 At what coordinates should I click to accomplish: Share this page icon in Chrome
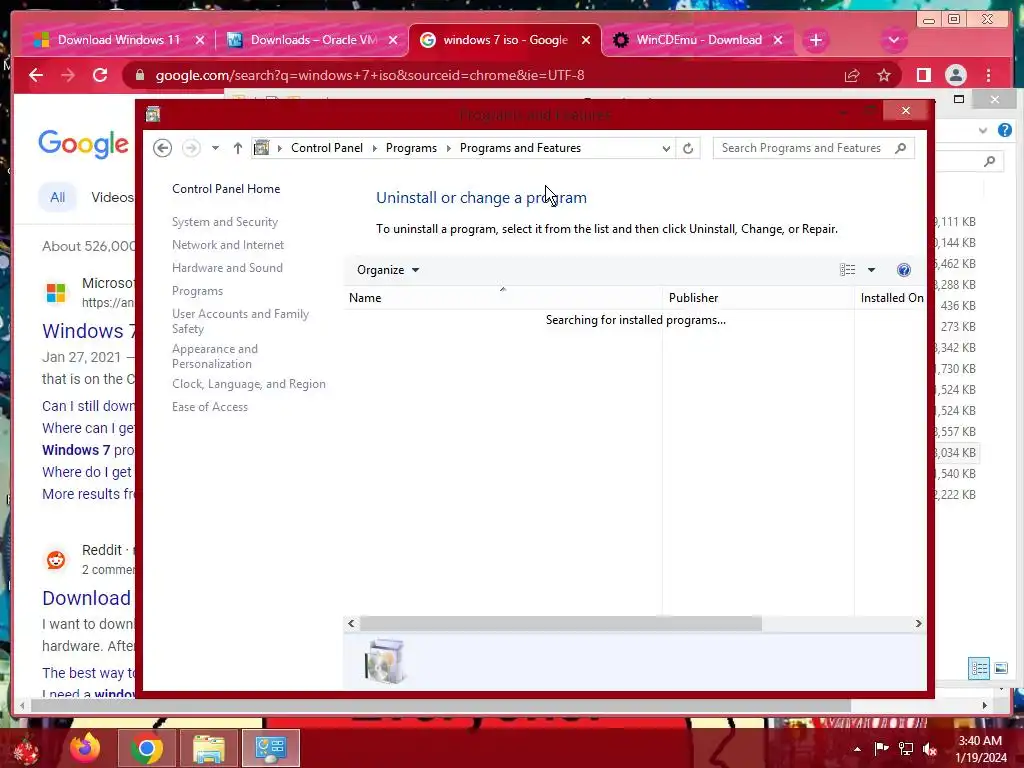852,75
